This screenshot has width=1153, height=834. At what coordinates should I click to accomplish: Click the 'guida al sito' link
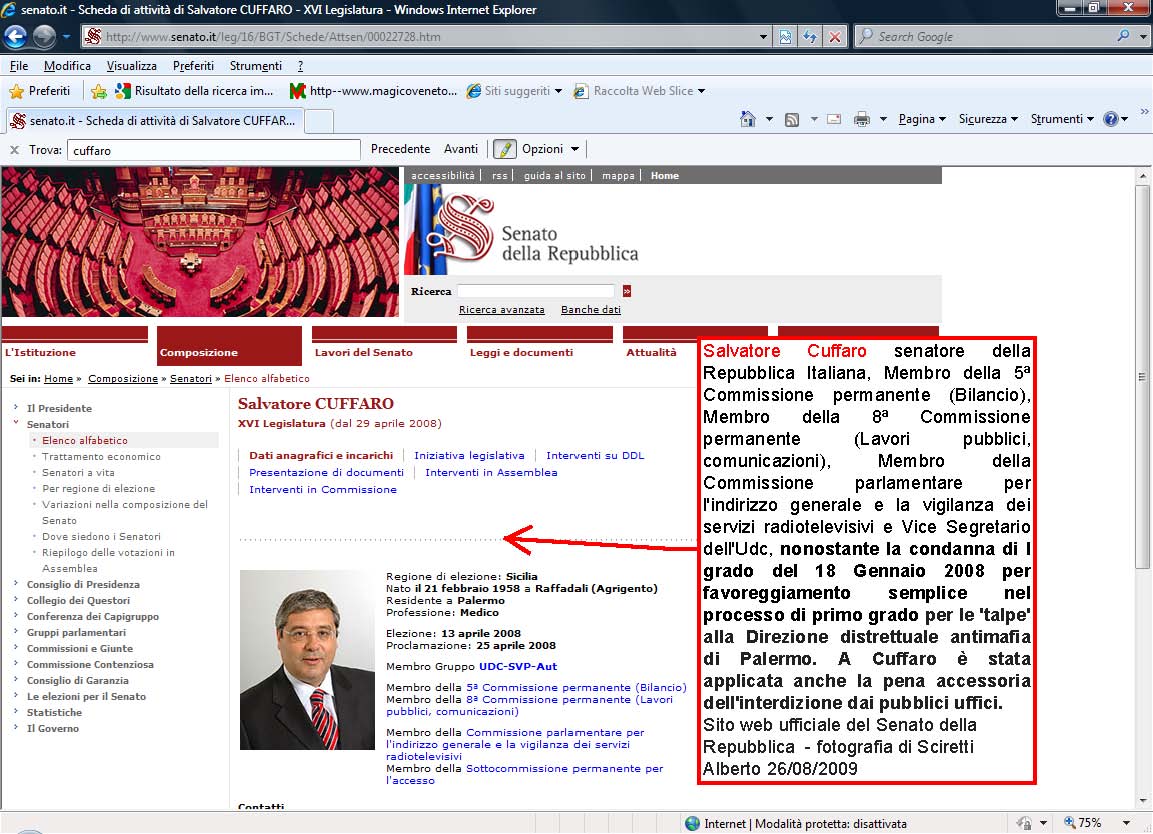pyautogui.click(x=554, y=176)
